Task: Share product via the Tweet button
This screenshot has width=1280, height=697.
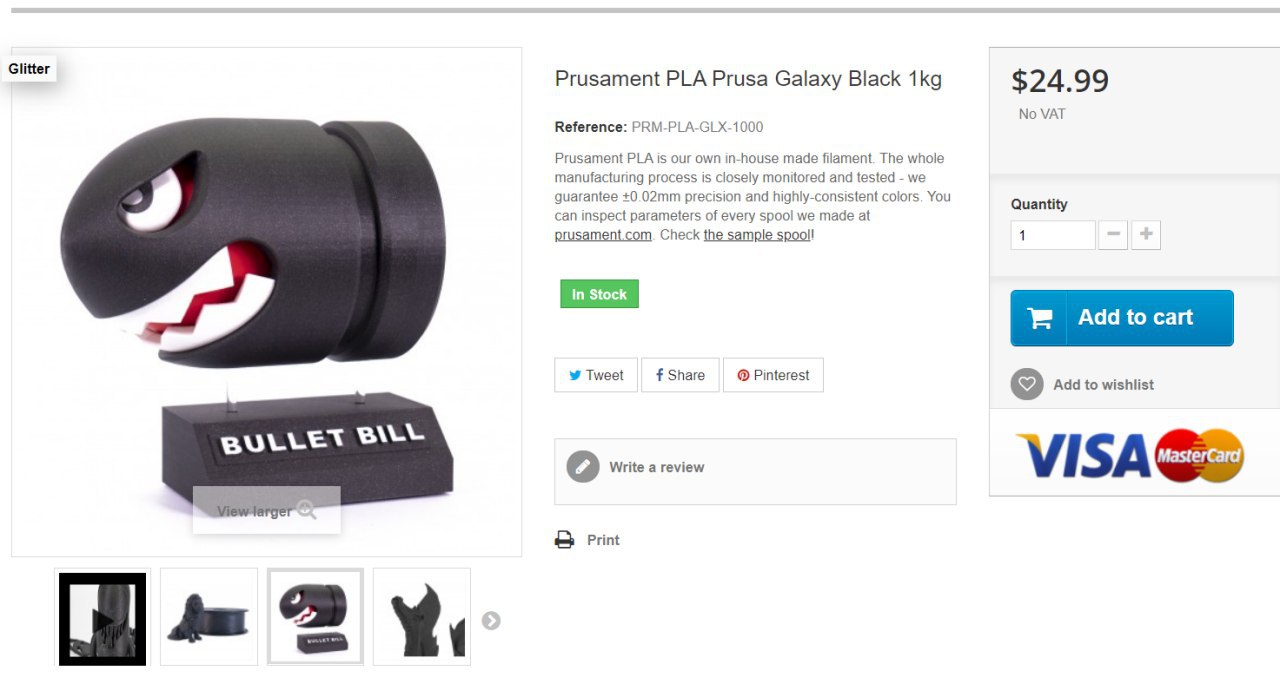Action: coord(596,375)
